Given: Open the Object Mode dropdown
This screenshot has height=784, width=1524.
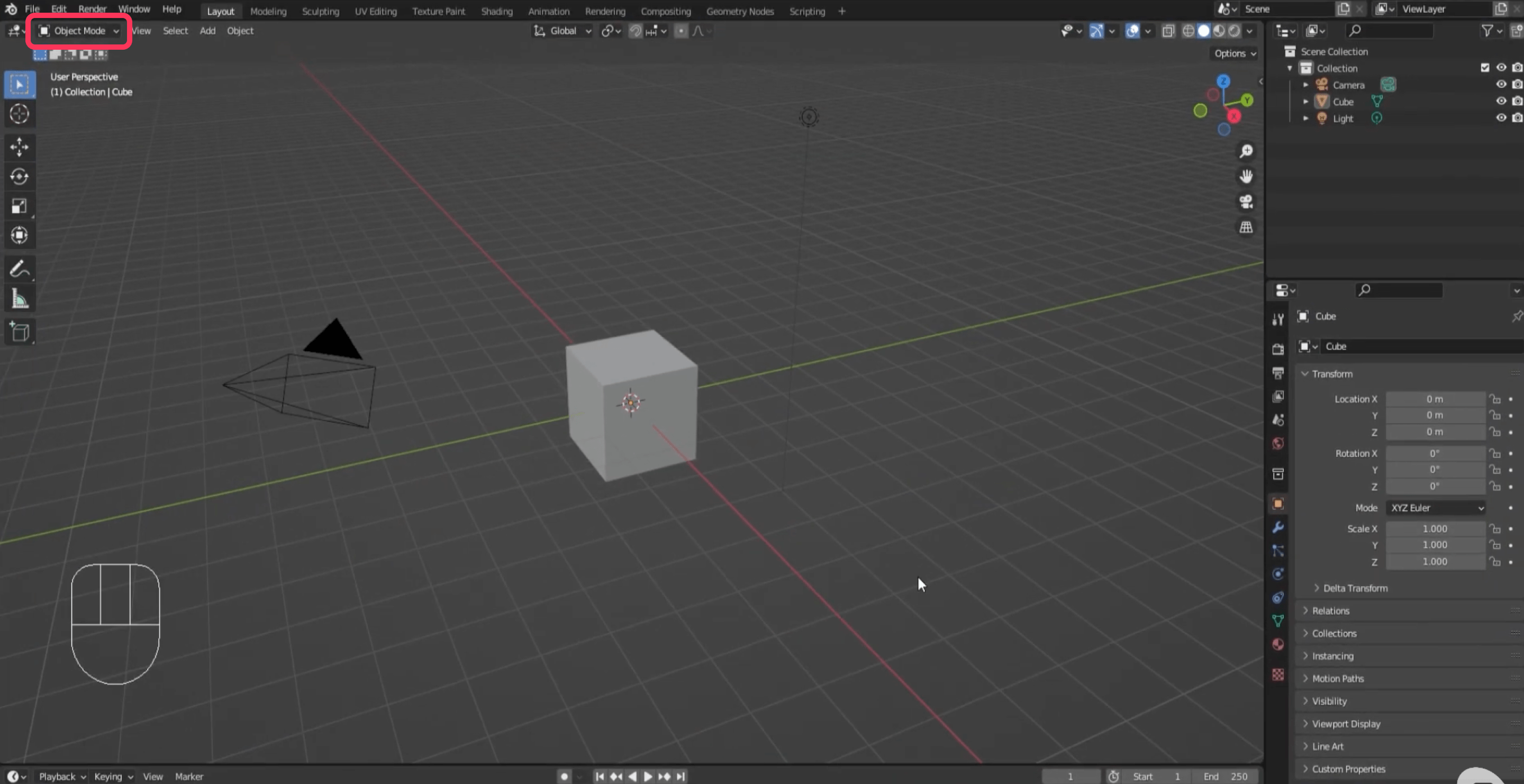Looking at the screenshot, I should 77,31.
